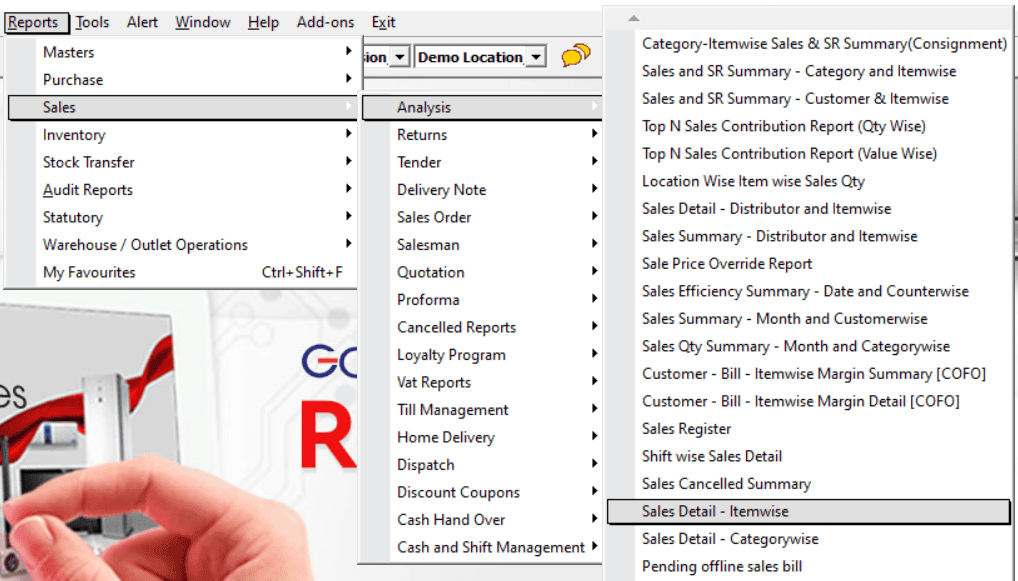Click the scroll-up arrow atop the Analysis submenu

(634, 18)
